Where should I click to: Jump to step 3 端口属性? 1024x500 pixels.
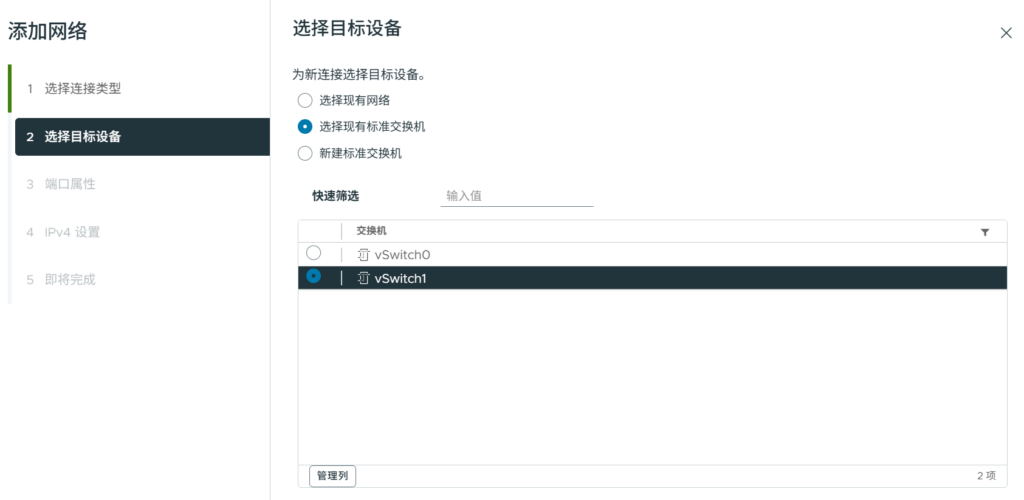pyautogui.click(x=69, y=184)
